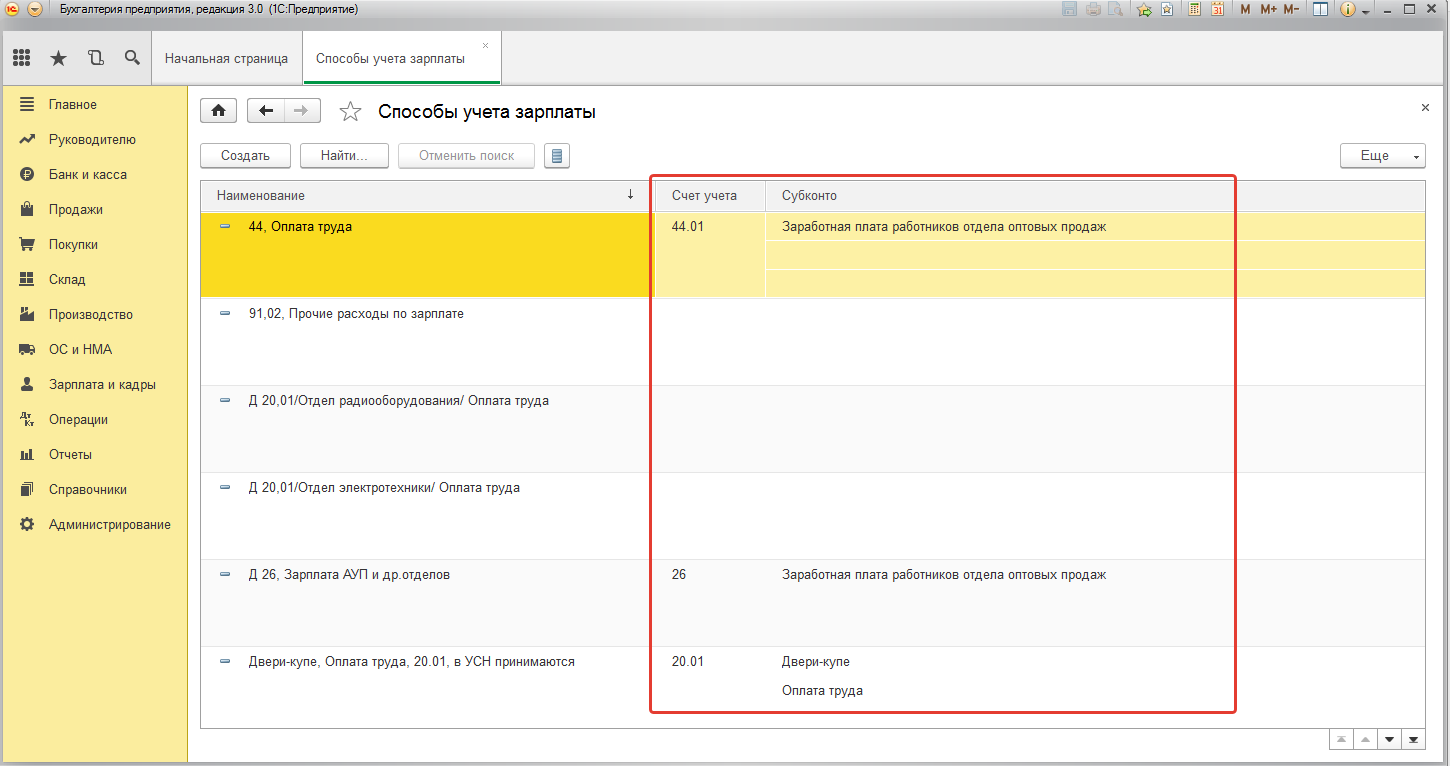
Task: Open the calculator icon in title bar
Action: click(x=1194, y=9)
